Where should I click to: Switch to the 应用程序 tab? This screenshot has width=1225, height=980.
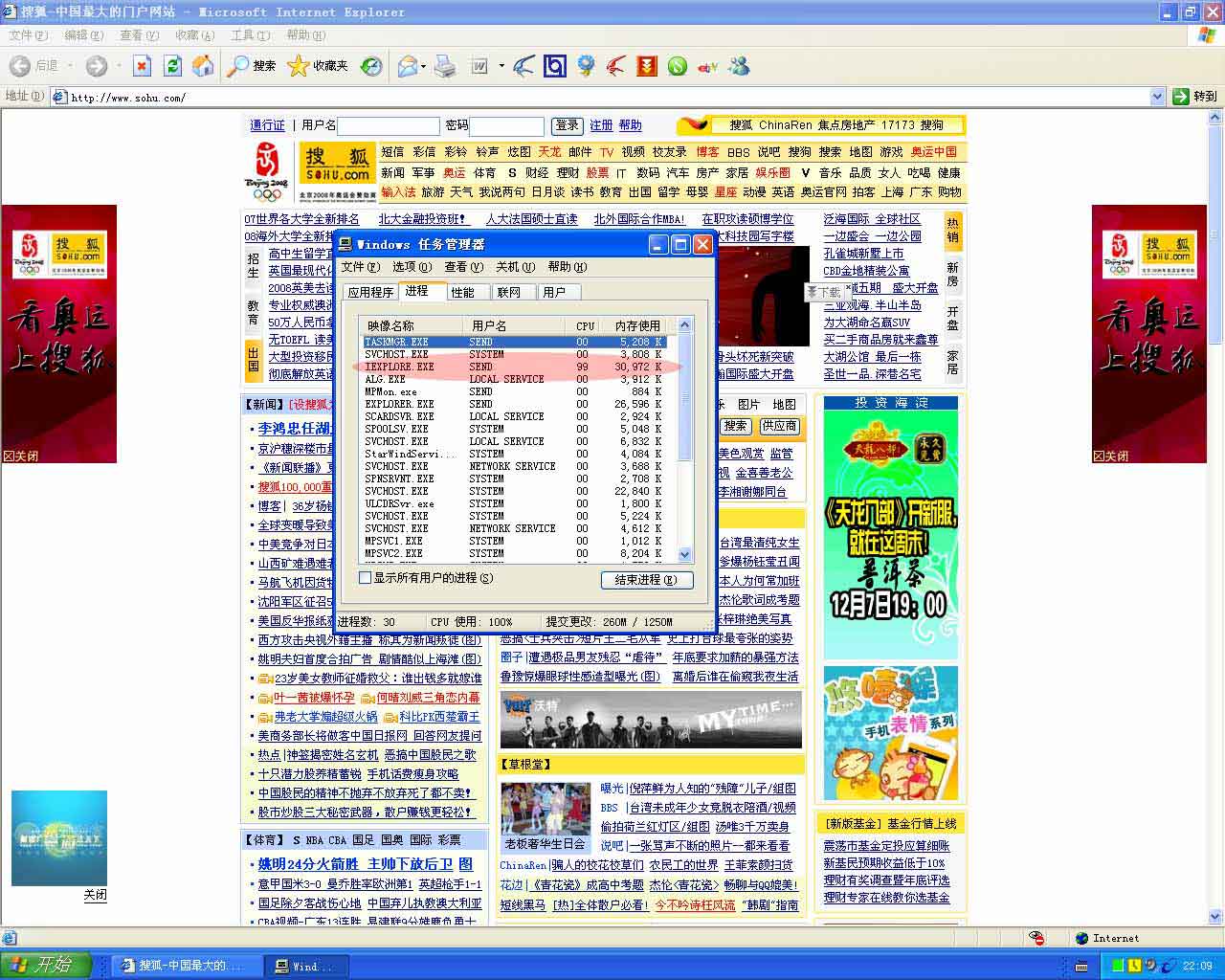[x=370, y=293]
